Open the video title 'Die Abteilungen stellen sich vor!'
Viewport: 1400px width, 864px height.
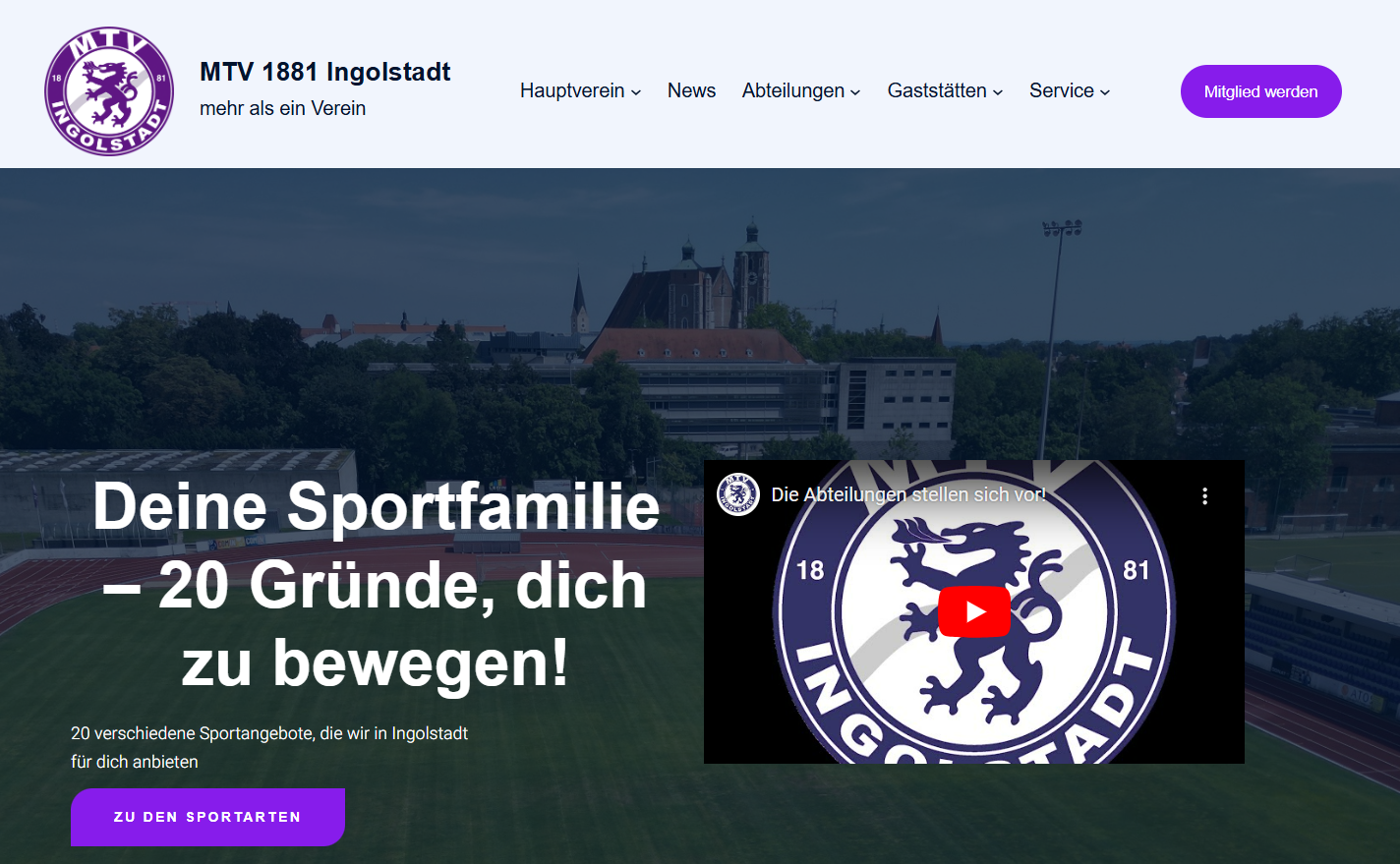(908, 494)
